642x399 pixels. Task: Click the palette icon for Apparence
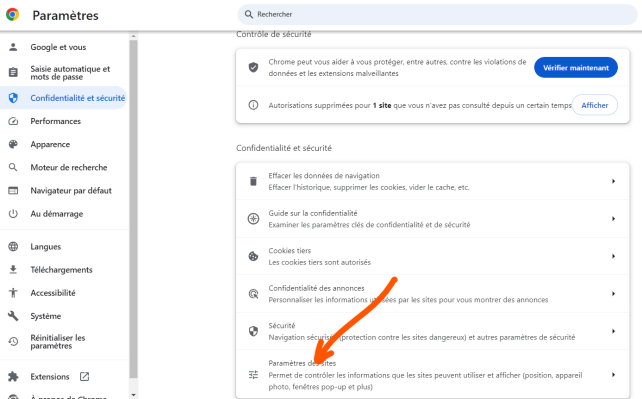(13, 144)
